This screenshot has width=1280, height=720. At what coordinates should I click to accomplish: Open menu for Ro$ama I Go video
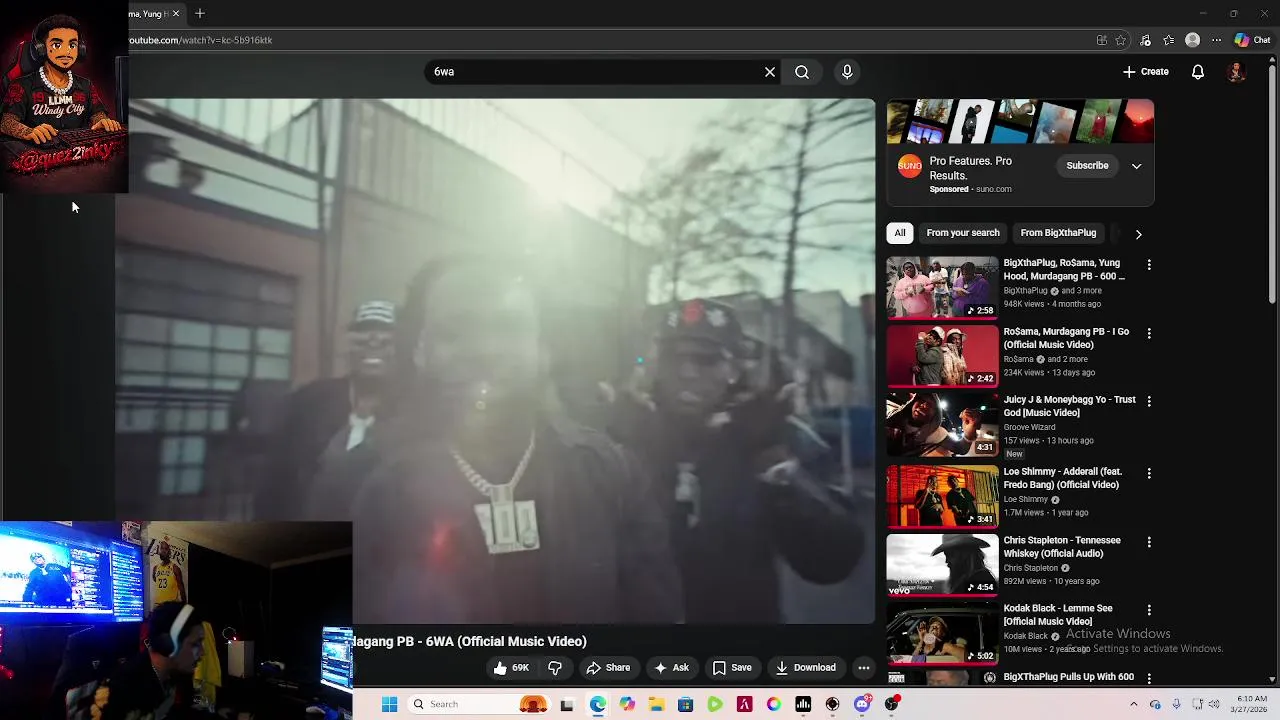coord(1149,333)
